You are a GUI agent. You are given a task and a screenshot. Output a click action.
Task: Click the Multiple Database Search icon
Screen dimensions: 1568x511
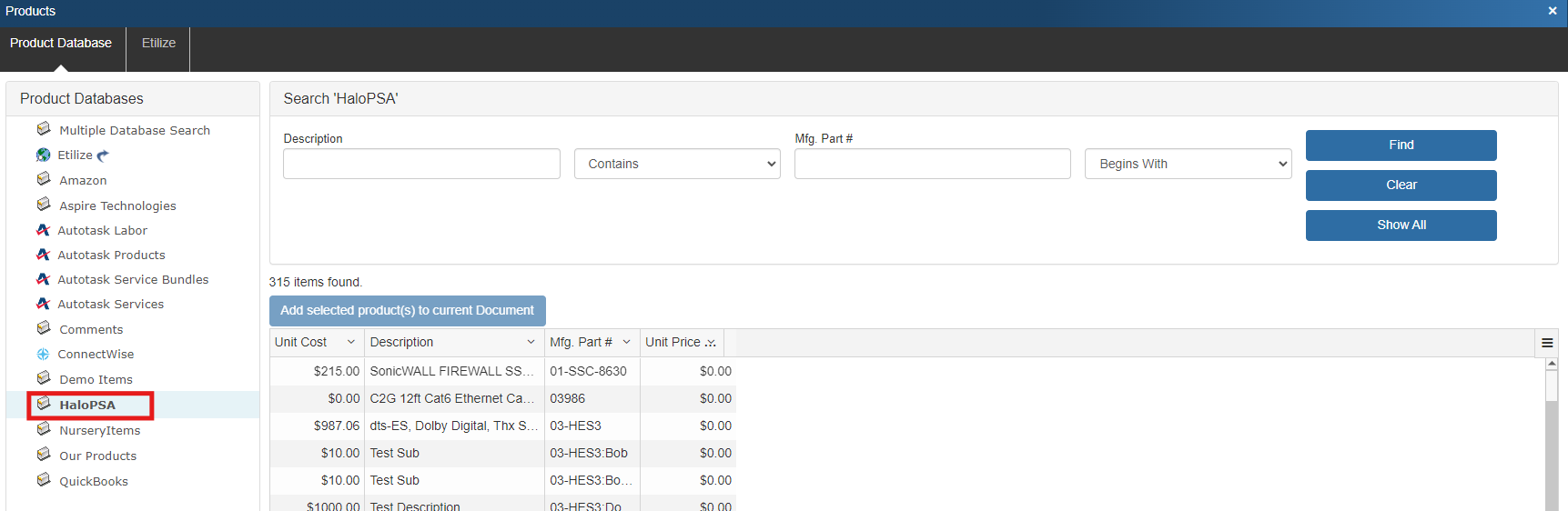point(44,129)
